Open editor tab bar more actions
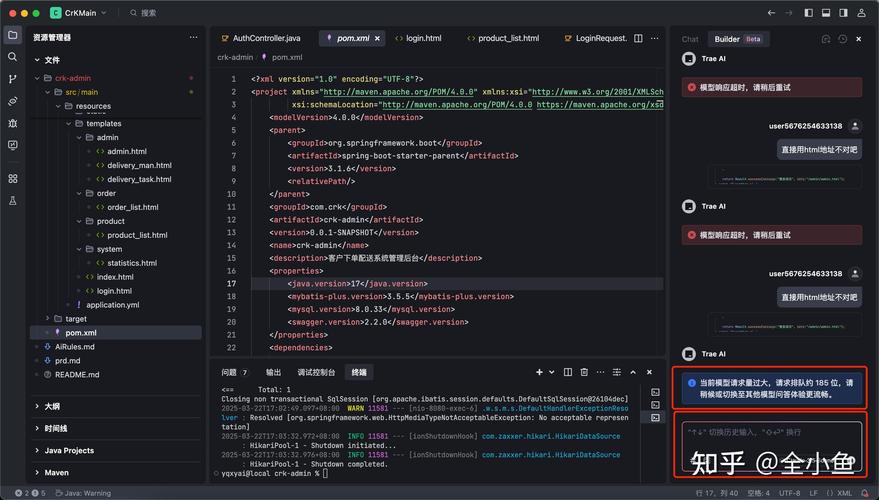This screenshot has height=500, width=879. click(654, 38)
